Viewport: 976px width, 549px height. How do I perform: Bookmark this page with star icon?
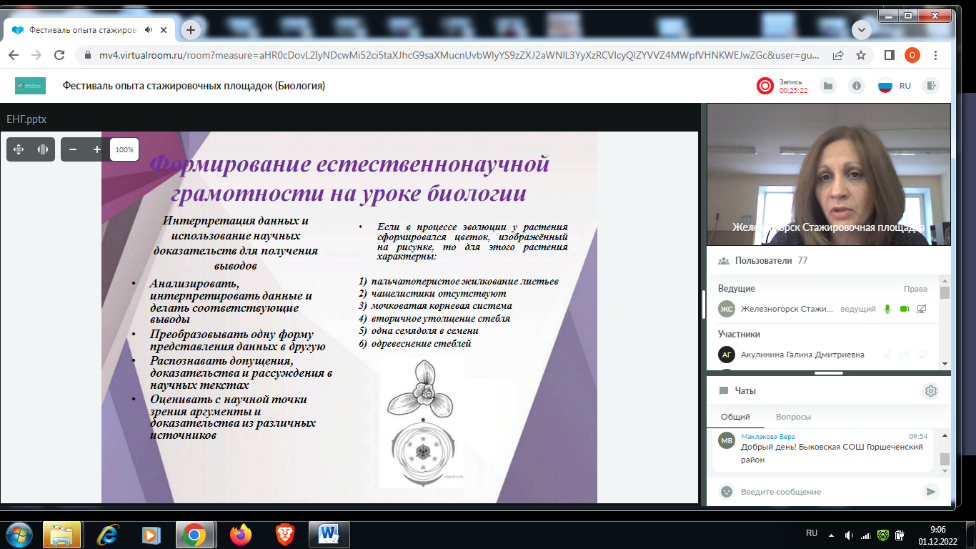click(x=861, y=55)
